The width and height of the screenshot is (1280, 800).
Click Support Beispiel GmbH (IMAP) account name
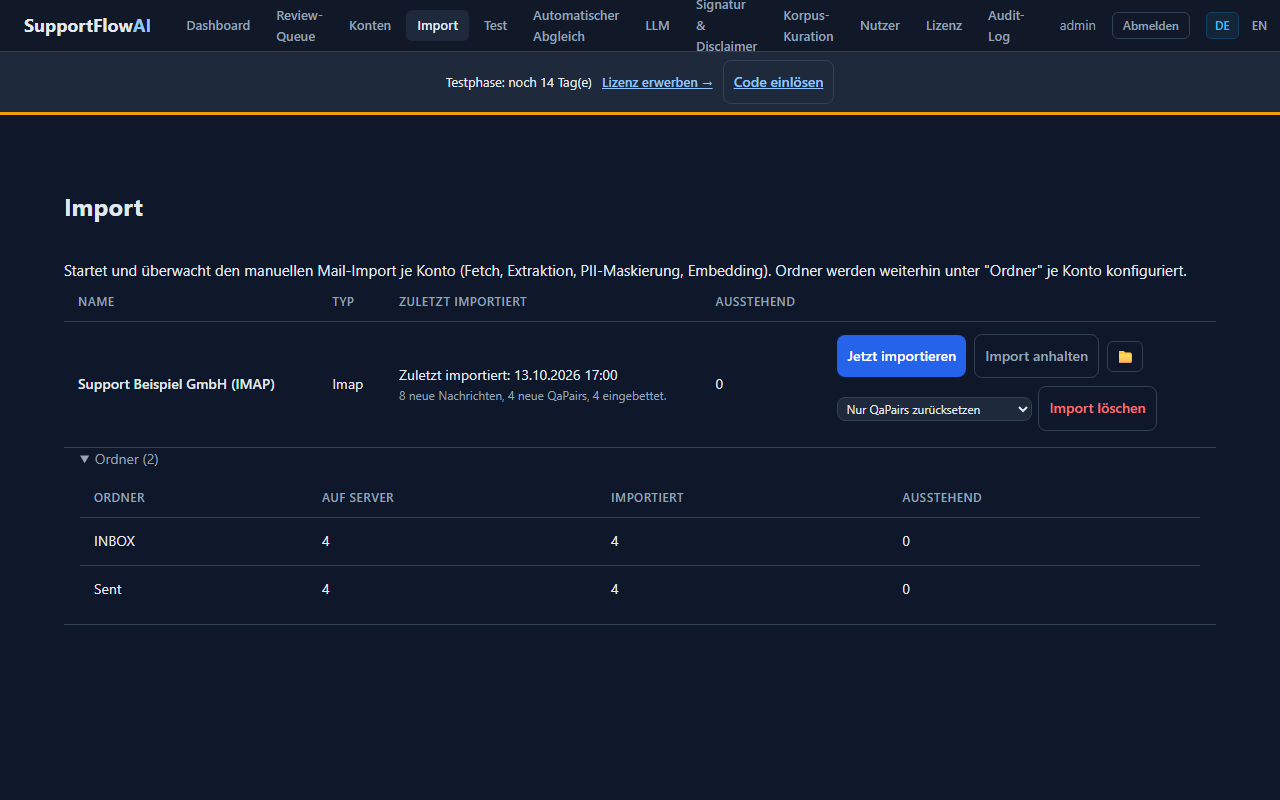[176, 384]
